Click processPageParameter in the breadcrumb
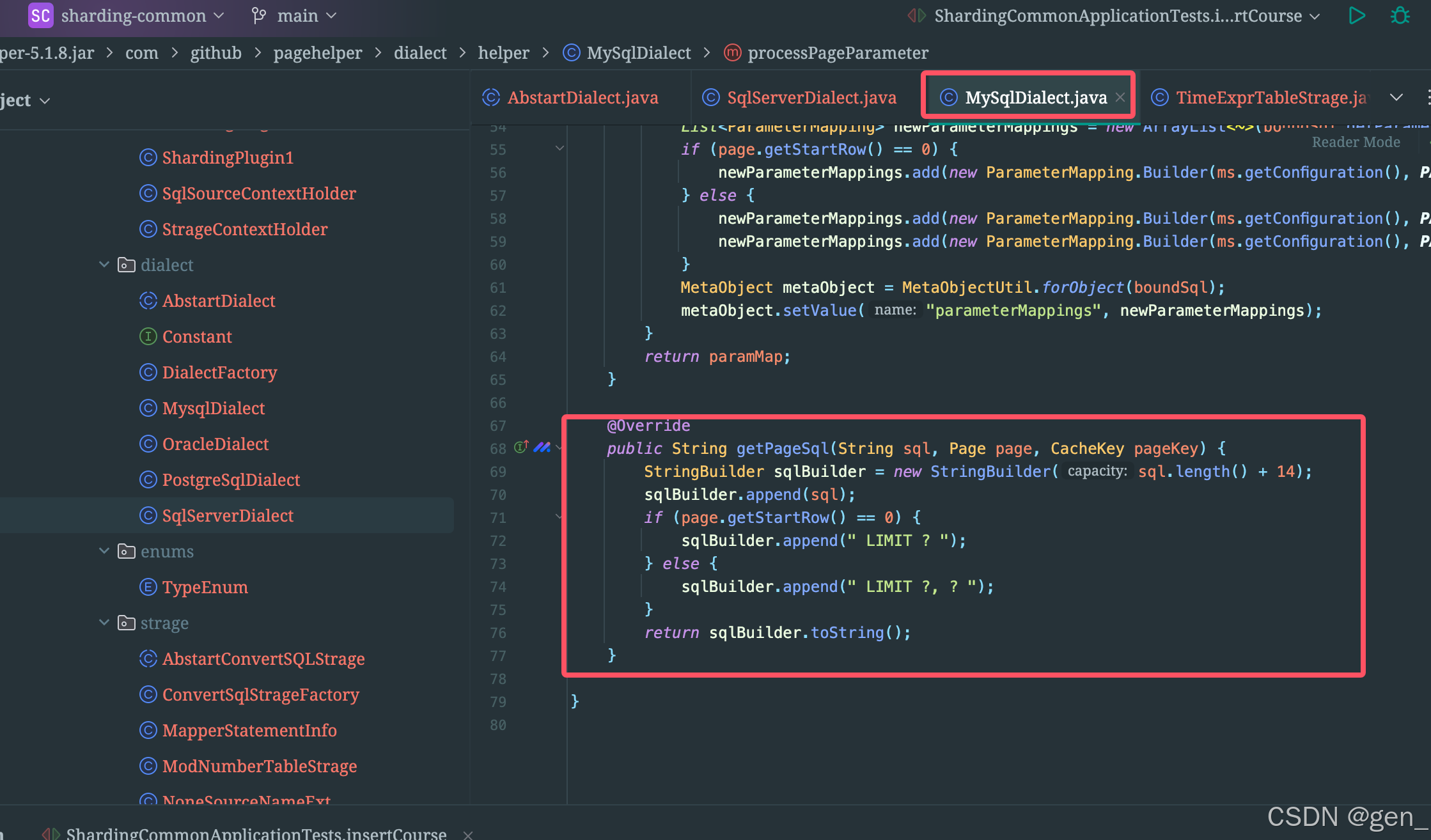 pyautogui.click(x=838, y=52)
